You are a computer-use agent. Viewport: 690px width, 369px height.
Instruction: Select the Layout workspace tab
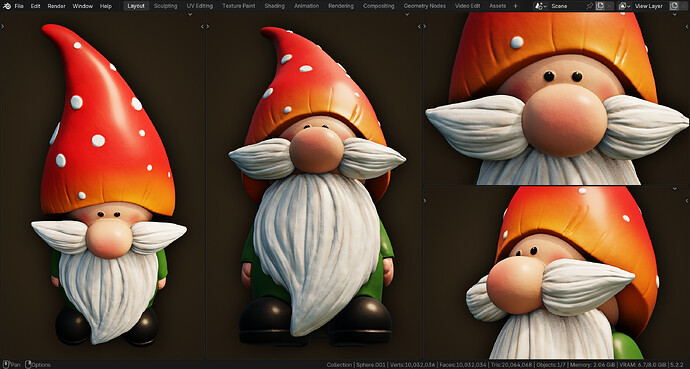[136, 6]
